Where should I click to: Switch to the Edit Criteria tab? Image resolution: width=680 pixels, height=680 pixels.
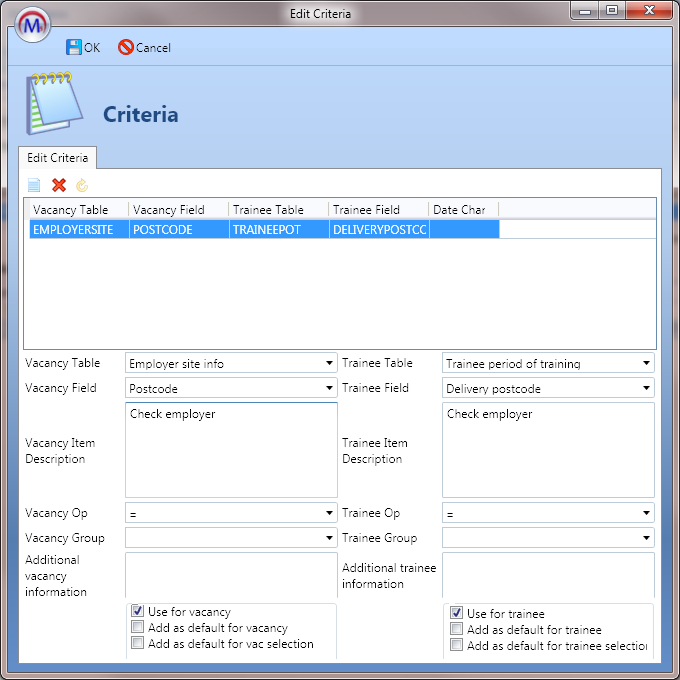(57, 158)
